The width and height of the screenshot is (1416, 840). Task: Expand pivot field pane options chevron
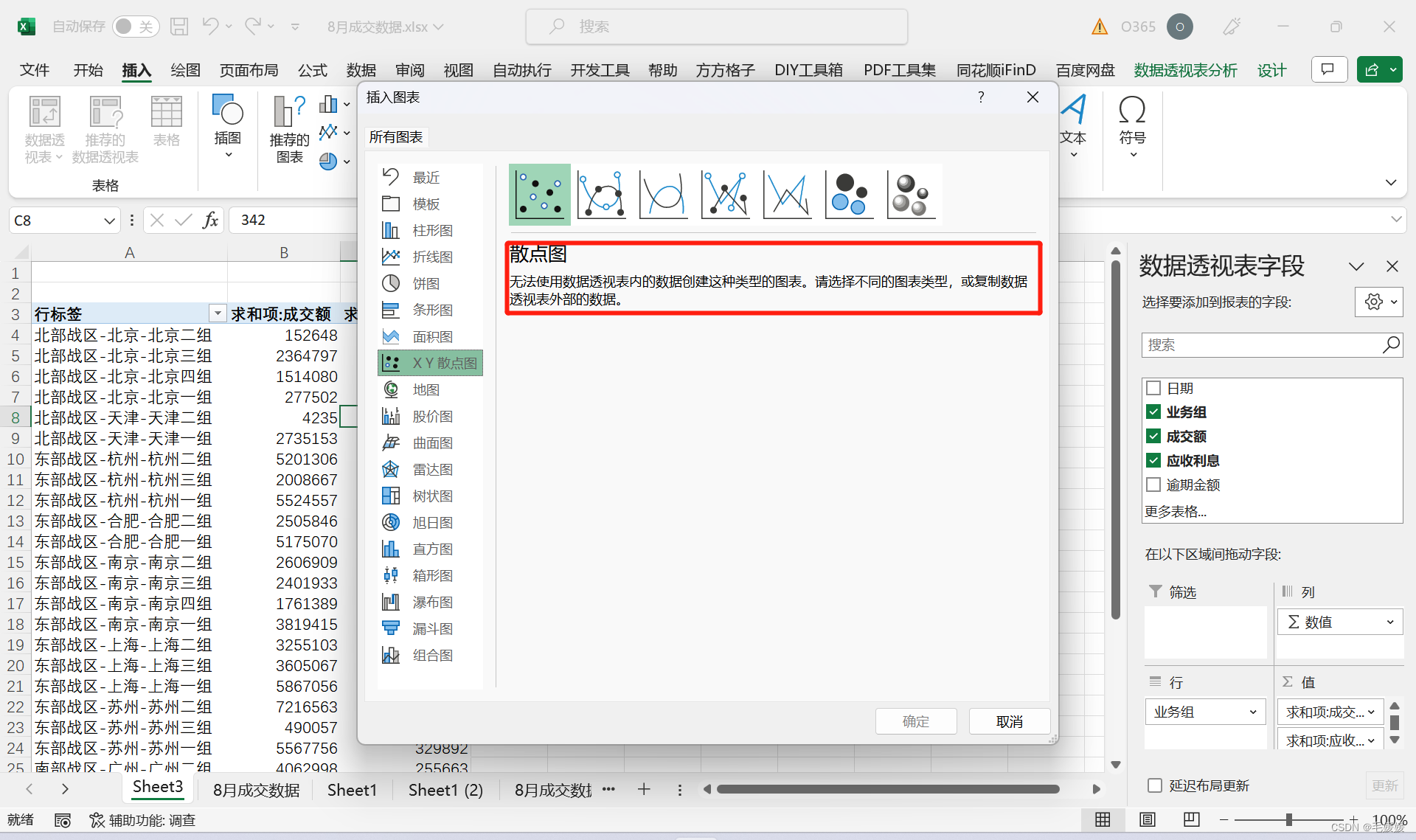(x=1356, y=266)
